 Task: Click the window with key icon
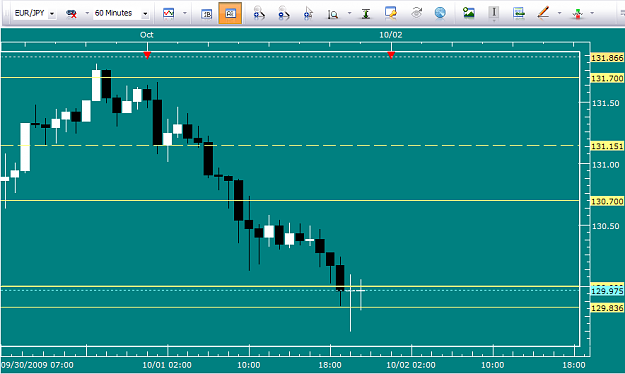[x=390, y=13]
